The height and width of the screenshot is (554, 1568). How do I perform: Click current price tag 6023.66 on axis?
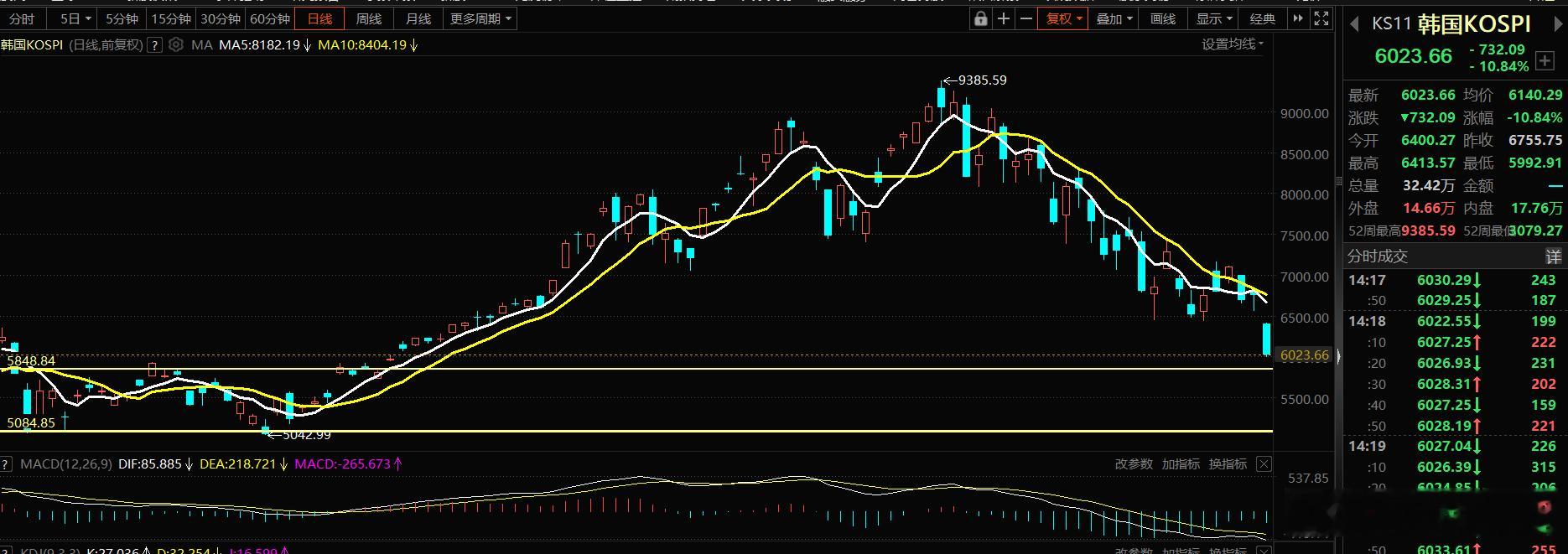tap(1304, 355)
